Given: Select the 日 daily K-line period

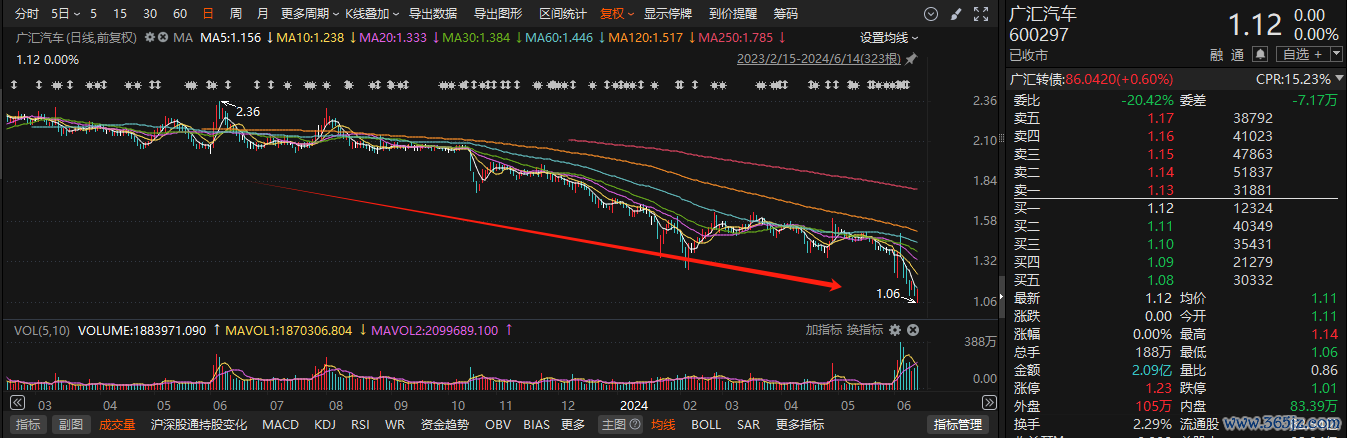Looking at the screenshot, I should point(208,14).
